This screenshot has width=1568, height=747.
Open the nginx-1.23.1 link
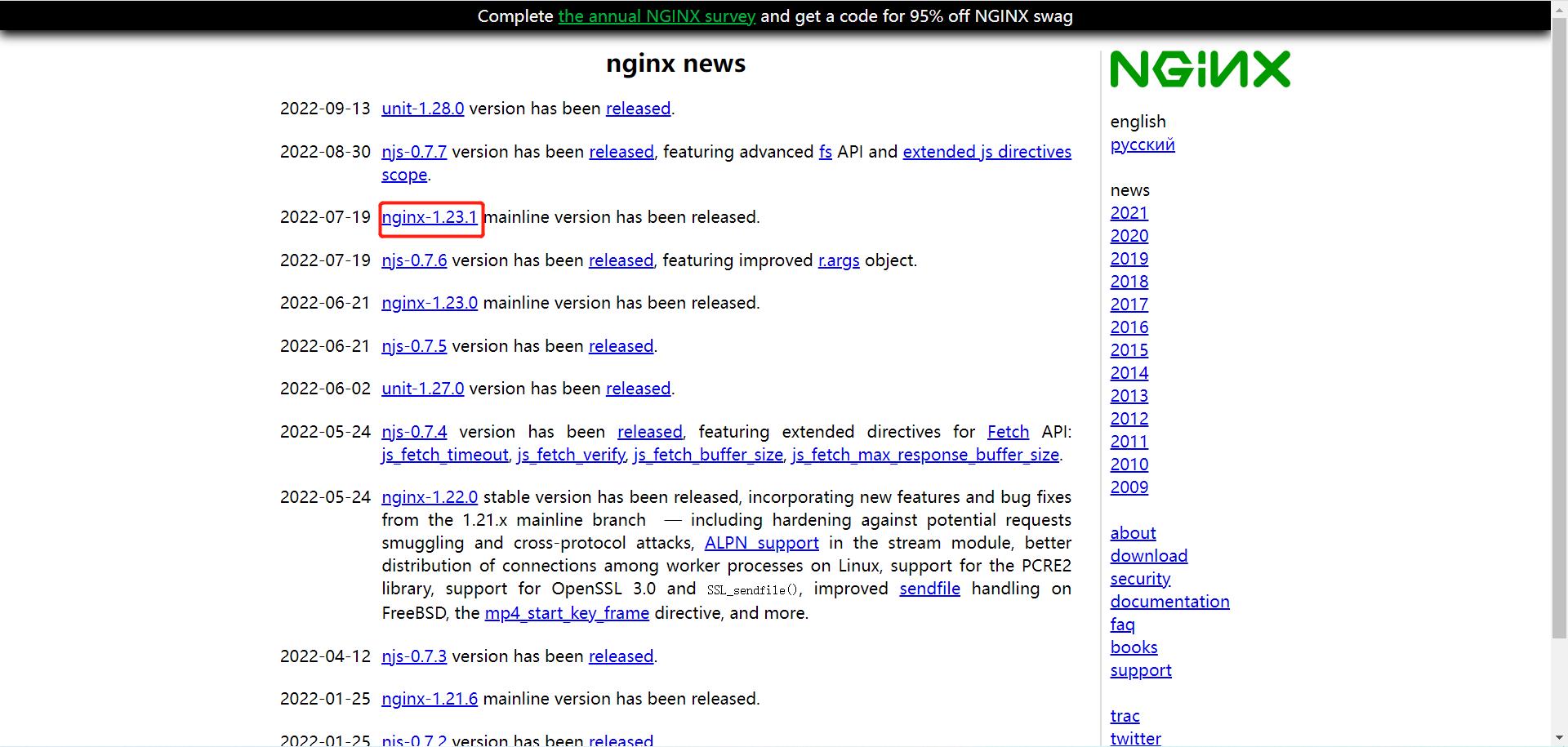[430, 217]
